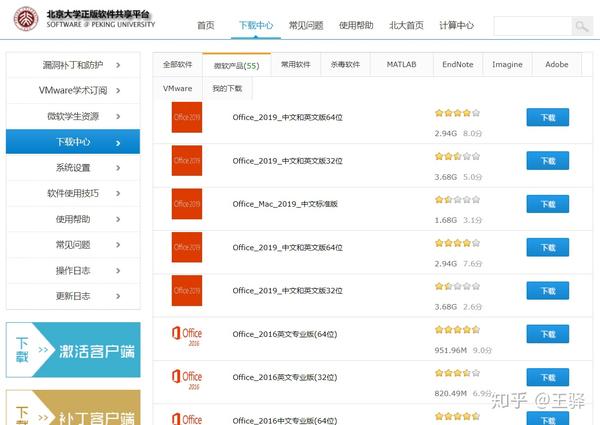Screen dimensions: 600x425
Task: Switch to the 我的下载 tab
Action: click(x=227, y=88)
